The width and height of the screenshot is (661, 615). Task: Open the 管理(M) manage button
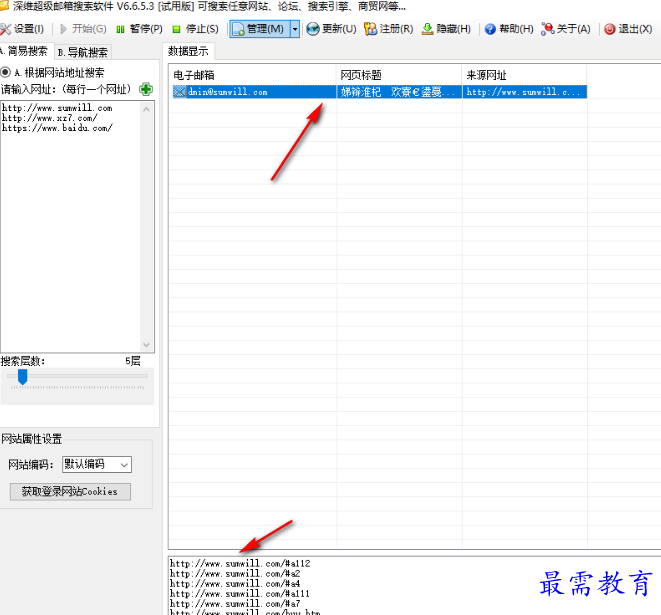pyautogui.click(x=260, y=29)
